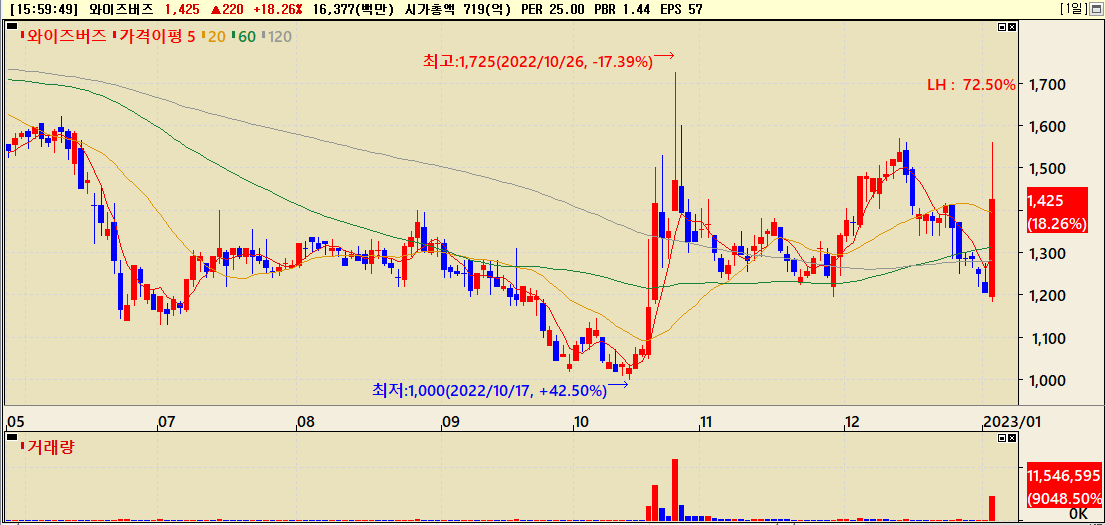Click the 11 month axis label
This screenshot has height=525, width=1105.
pyautogui.click(x=705, y=422)
